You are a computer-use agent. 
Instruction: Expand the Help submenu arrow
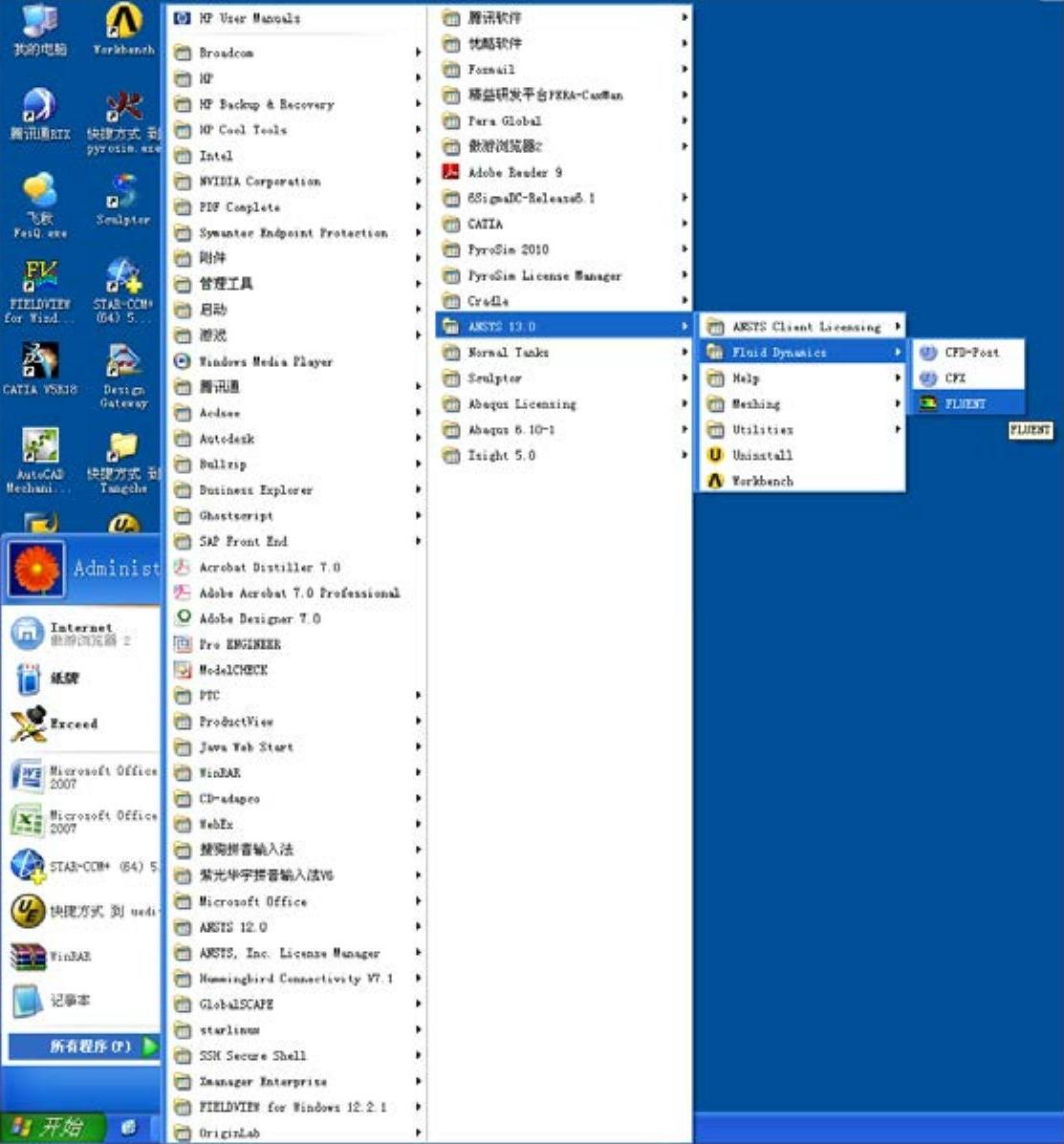tap(897, 378)
